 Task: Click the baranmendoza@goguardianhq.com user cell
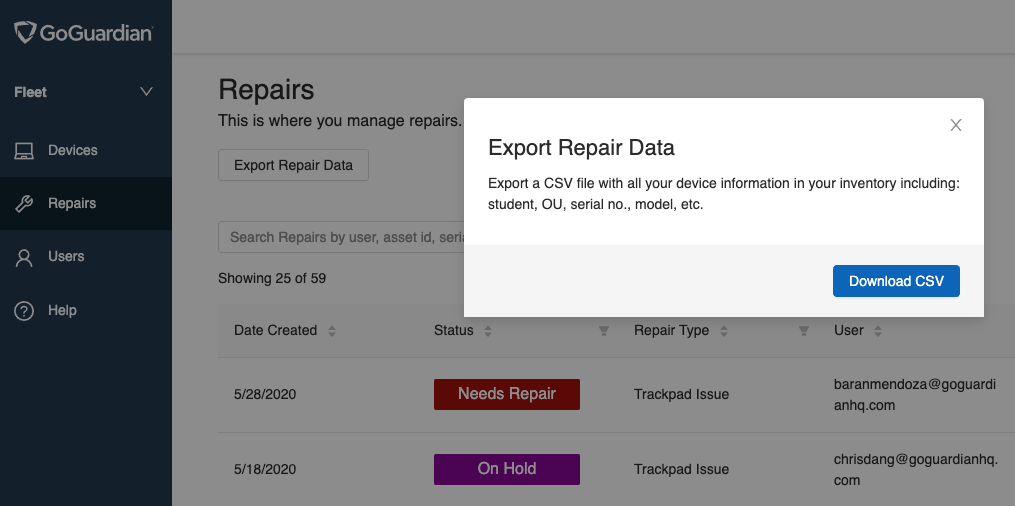pos(915,395)
